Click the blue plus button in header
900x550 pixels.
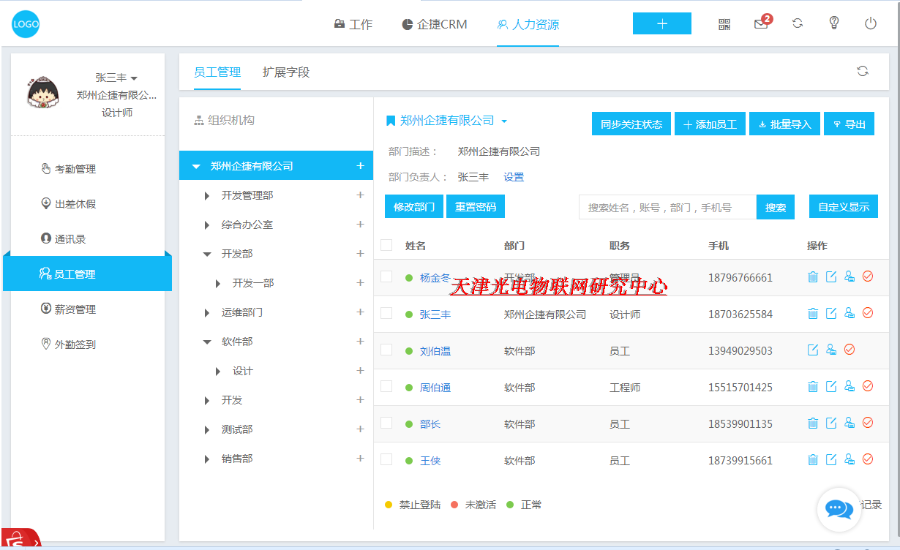[662, 24]
